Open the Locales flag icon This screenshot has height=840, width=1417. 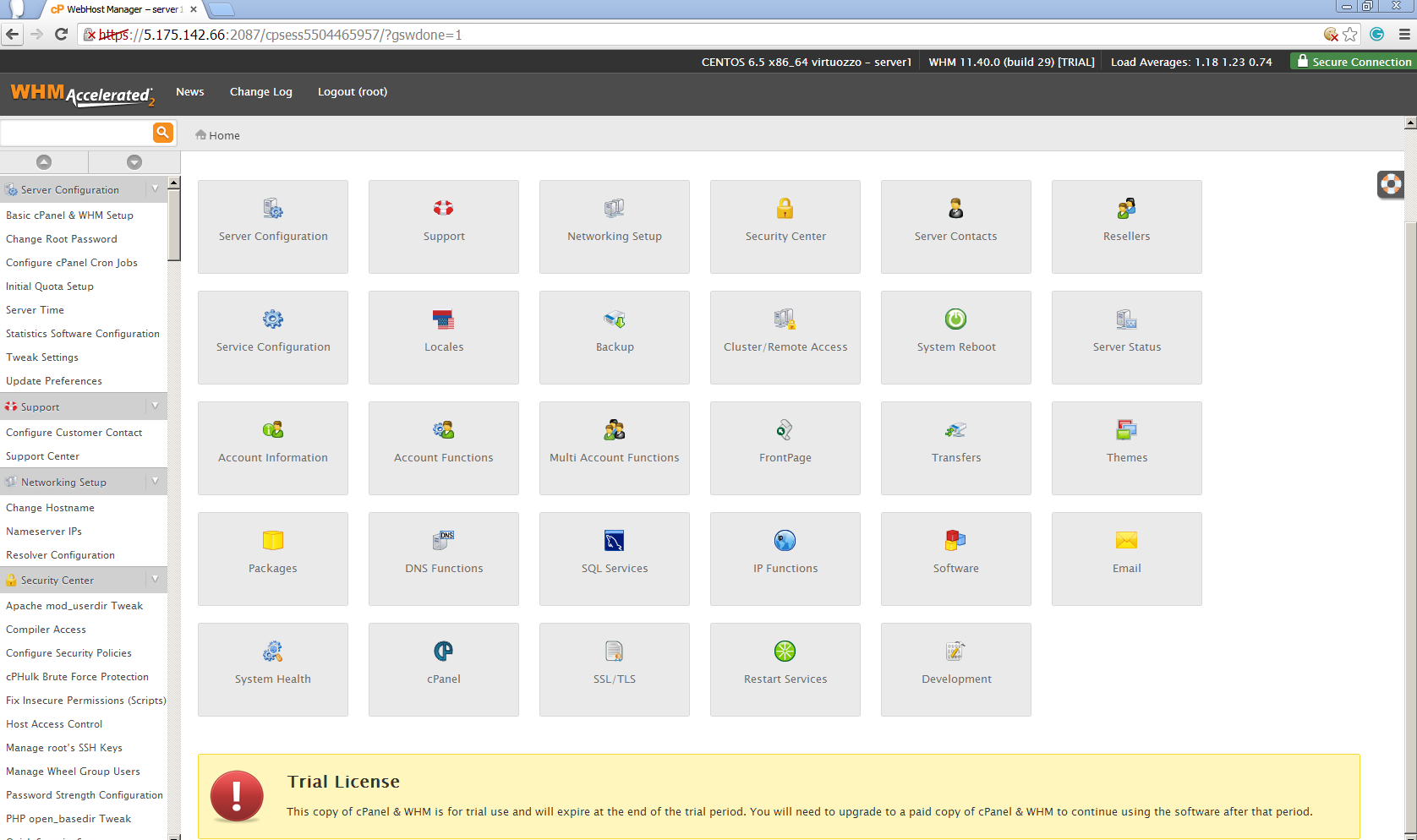443,319
